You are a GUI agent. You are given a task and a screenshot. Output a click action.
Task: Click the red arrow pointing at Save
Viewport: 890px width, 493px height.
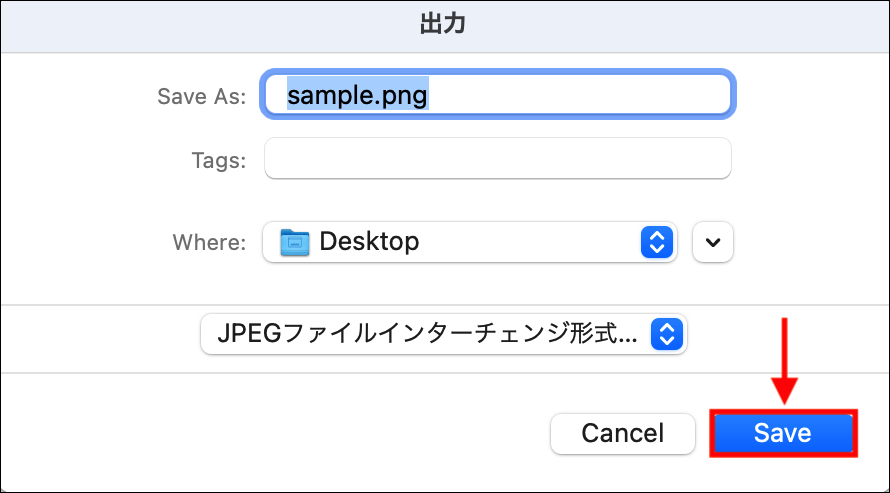point(784,361)
